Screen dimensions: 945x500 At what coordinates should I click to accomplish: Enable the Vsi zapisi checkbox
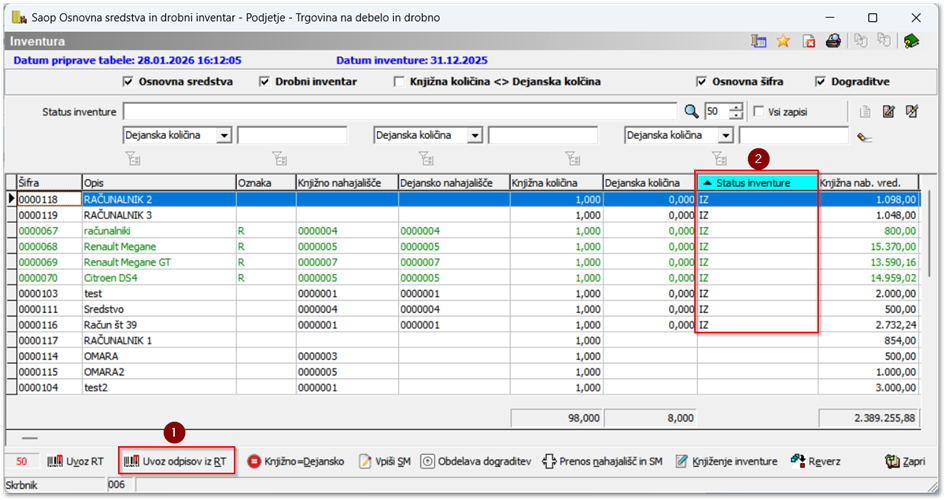point(759,111)
